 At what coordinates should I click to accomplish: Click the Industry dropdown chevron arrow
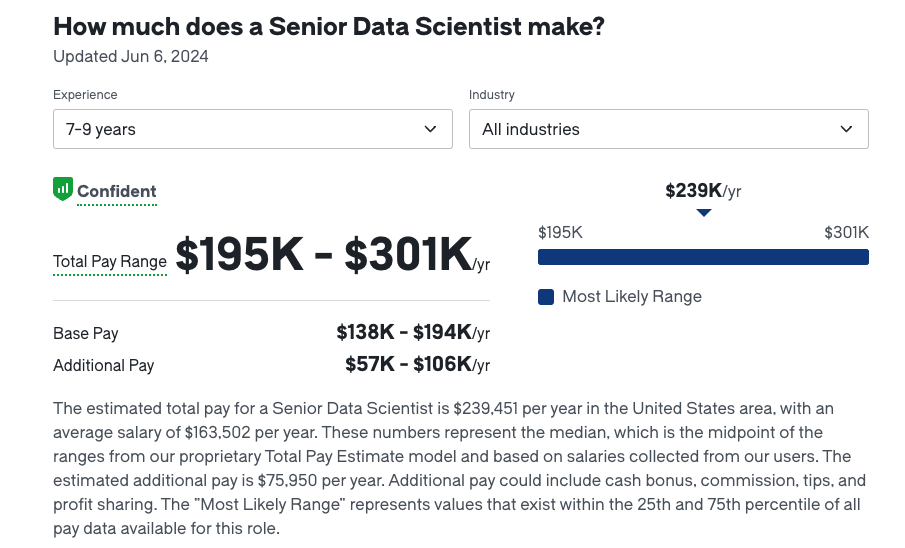coord(846,129)
